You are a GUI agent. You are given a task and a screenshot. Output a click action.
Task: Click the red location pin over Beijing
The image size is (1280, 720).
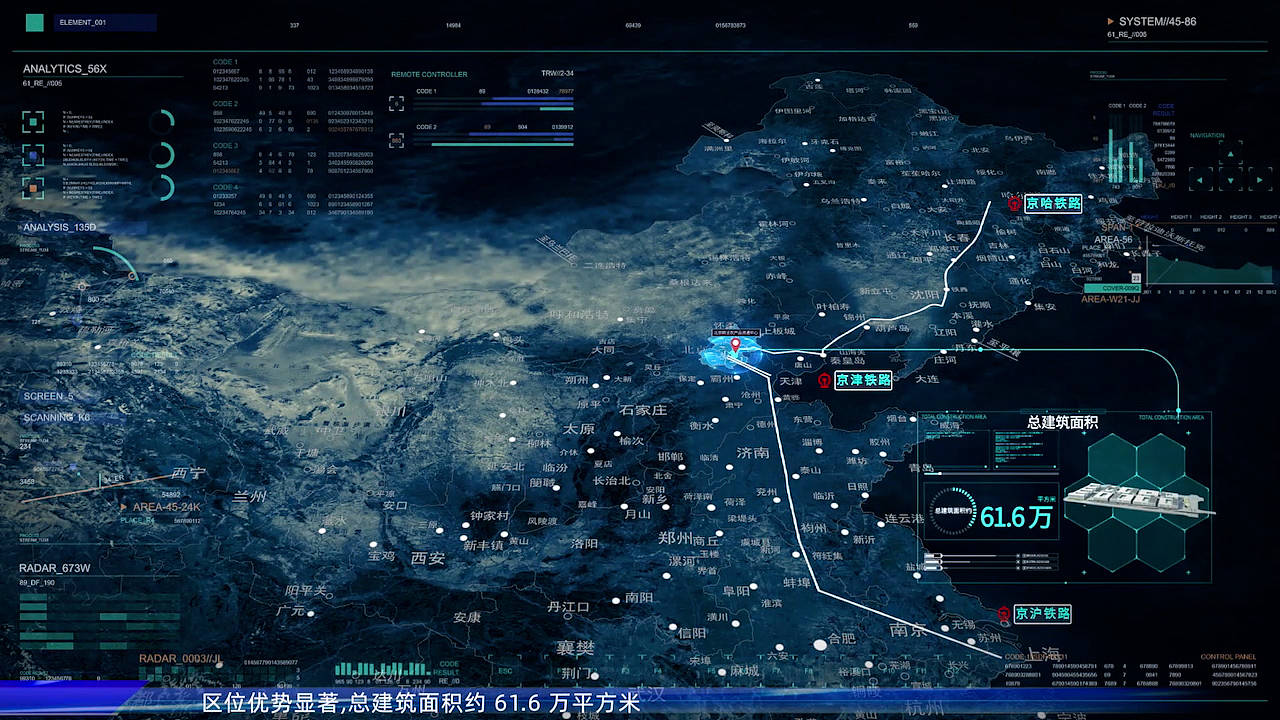tap(736, 346)
